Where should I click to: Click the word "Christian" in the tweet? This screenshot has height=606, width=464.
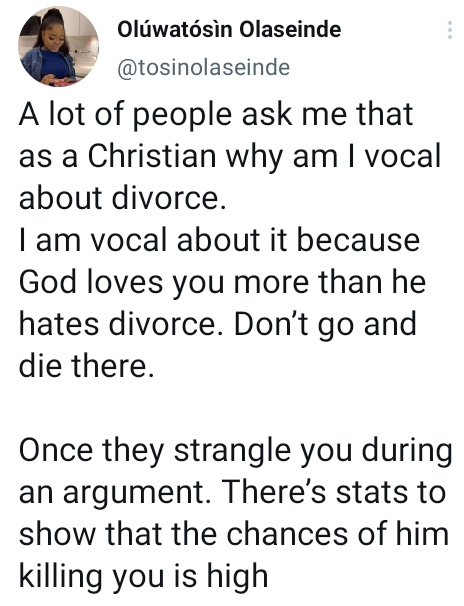click(151, 156)
